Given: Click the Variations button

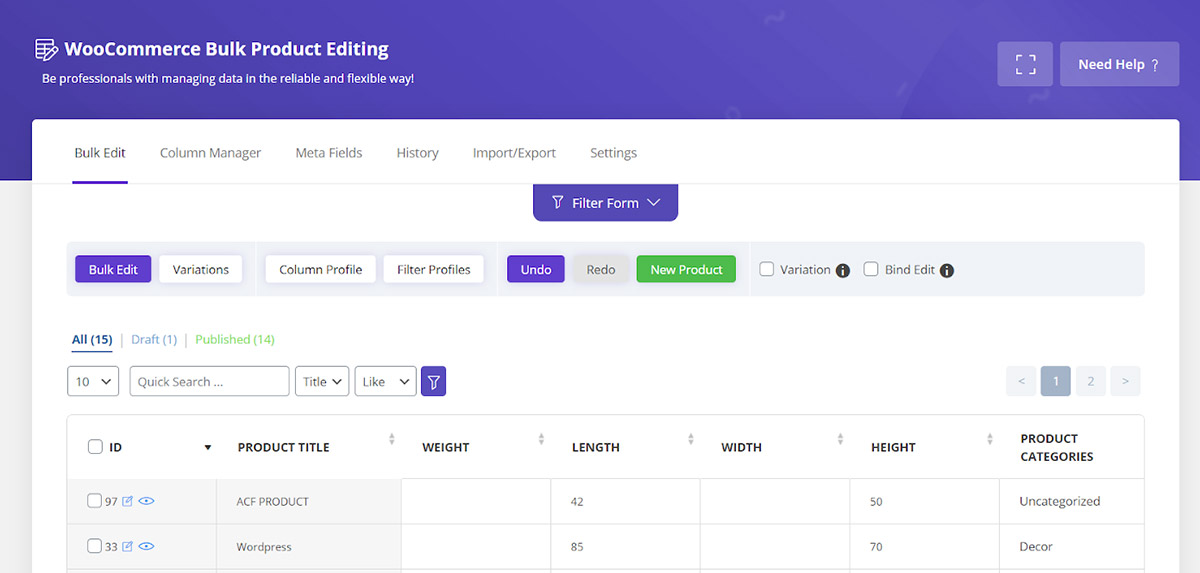Looking at the screenshot, I should click(x=200, y=269).
